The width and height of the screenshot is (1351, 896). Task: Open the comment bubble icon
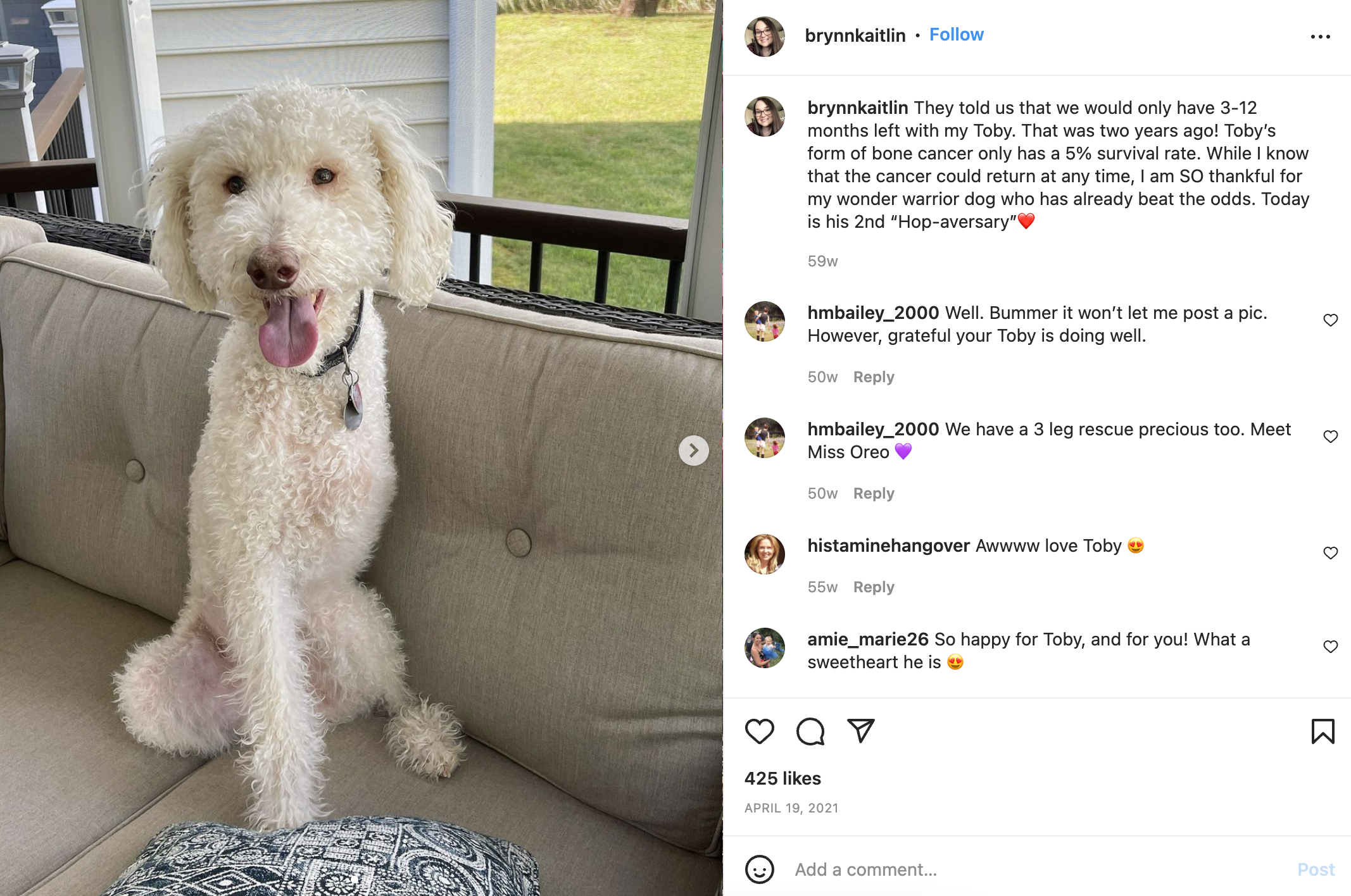[x=810, y=731]
